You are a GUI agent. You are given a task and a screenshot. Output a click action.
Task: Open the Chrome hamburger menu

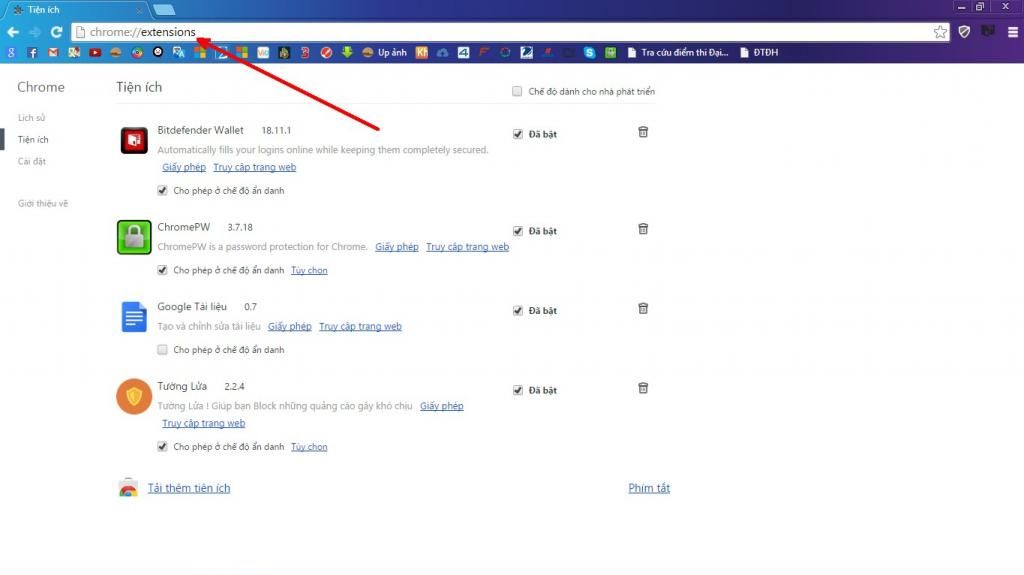(1012, 32)
